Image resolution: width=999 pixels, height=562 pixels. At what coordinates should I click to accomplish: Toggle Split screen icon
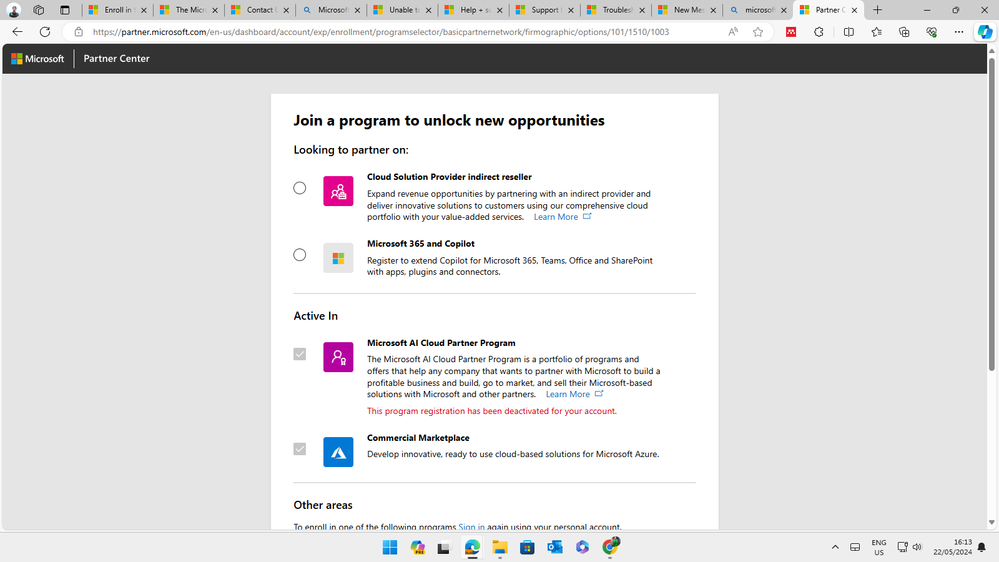(x=849, y=32)
